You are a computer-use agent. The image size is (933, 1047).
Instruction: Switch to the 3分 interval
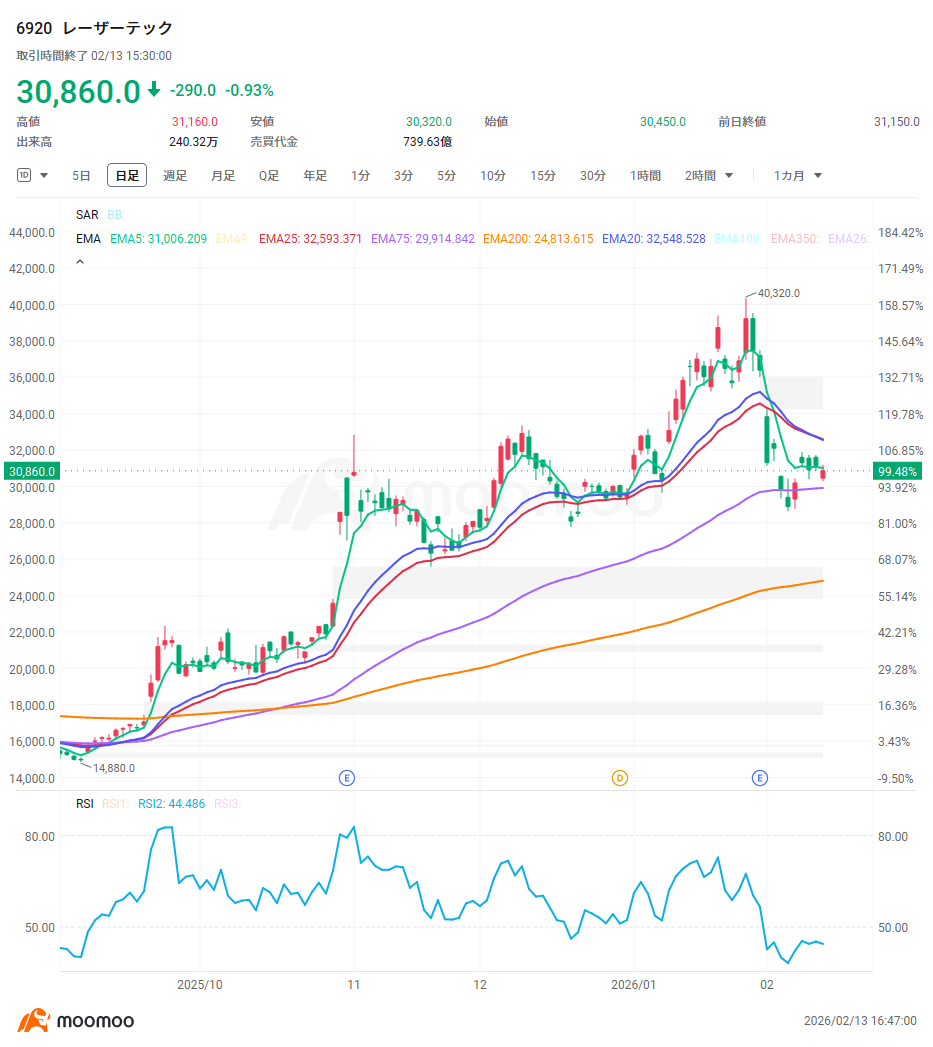pyautogui.click(x=403, y=176)
